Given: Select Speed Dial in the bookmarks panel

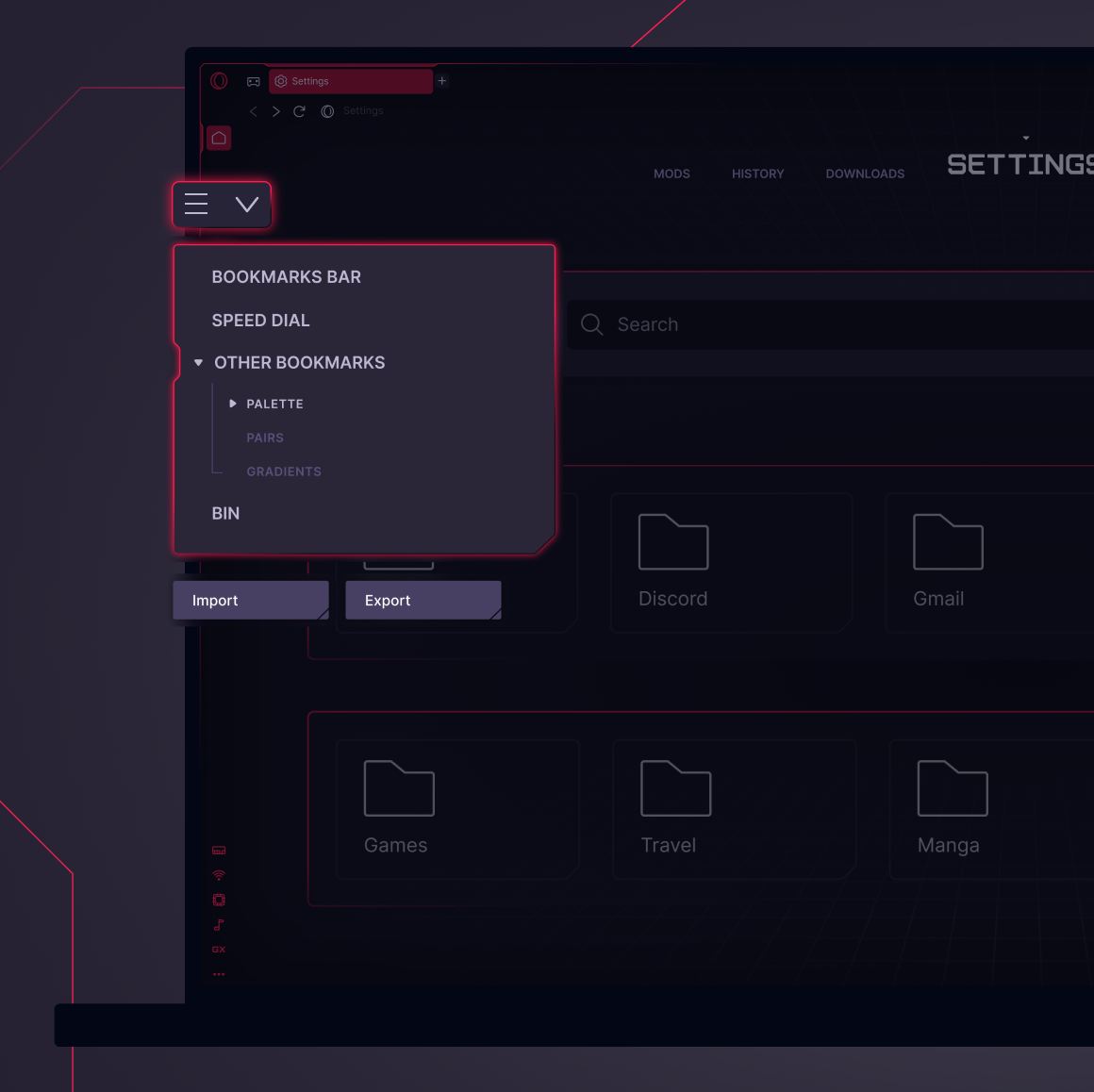Looking at the screenshot, I should pyautogui.click(x=261, y=320).
